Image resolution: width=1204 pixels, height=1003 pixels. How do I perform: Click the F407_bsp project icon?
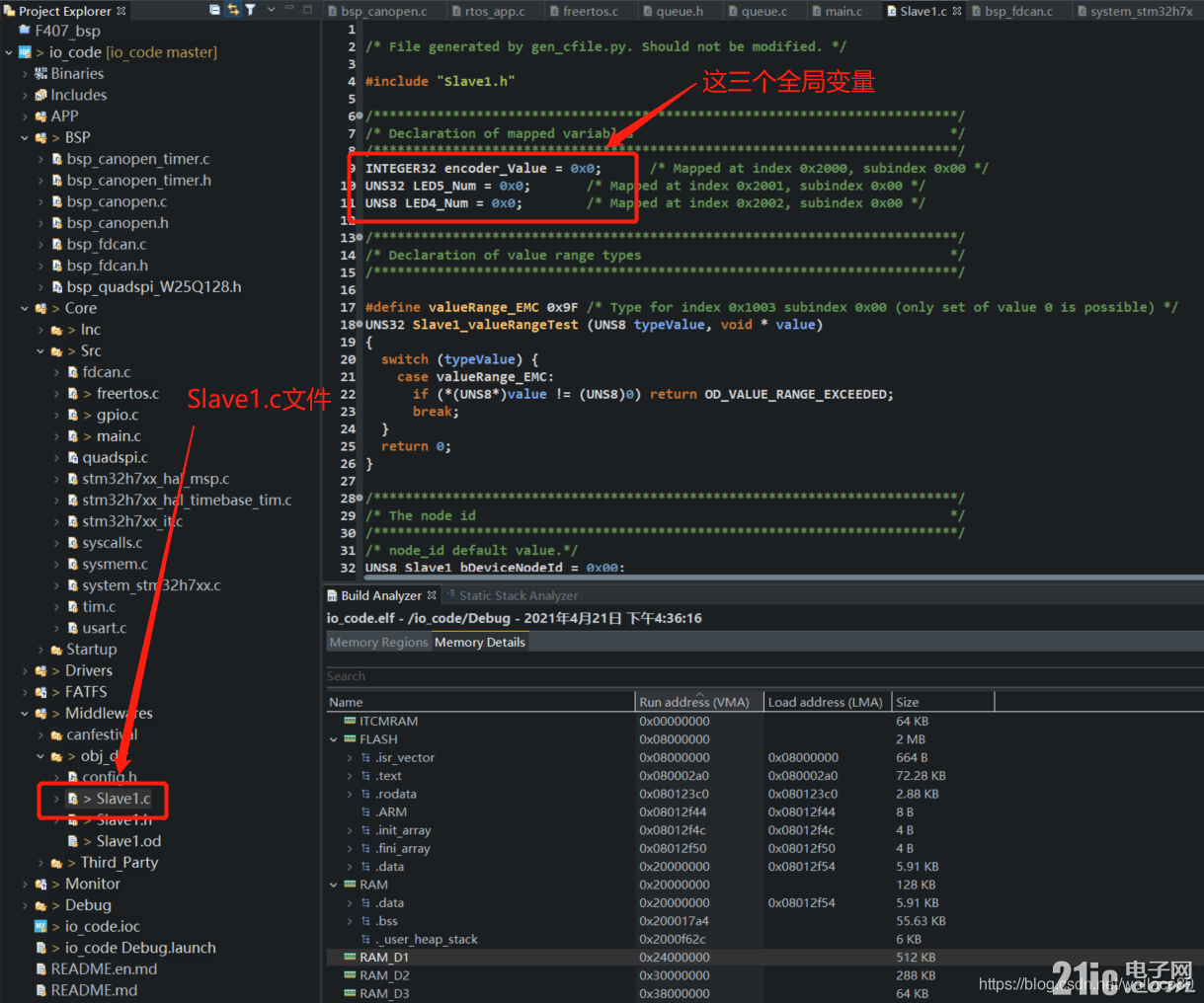pyautogui.click(x=25, y=31)
